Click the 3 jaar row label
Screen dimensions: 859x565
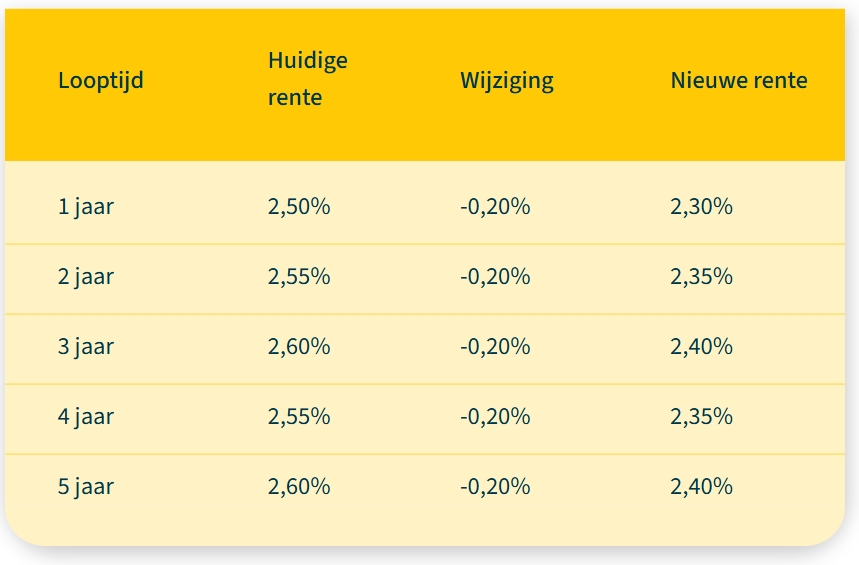pos(85,347)
